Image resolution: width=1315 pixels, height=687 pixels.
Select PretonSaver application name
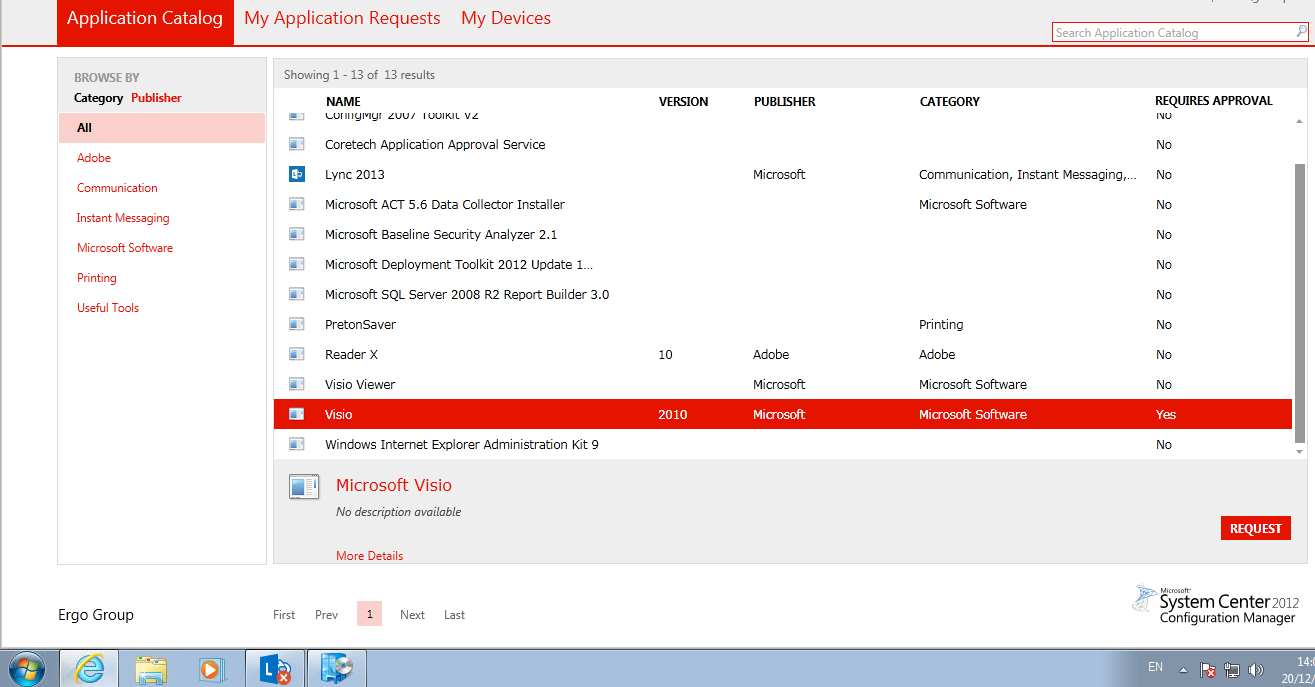pyautogui.click(x=360, y=324)
